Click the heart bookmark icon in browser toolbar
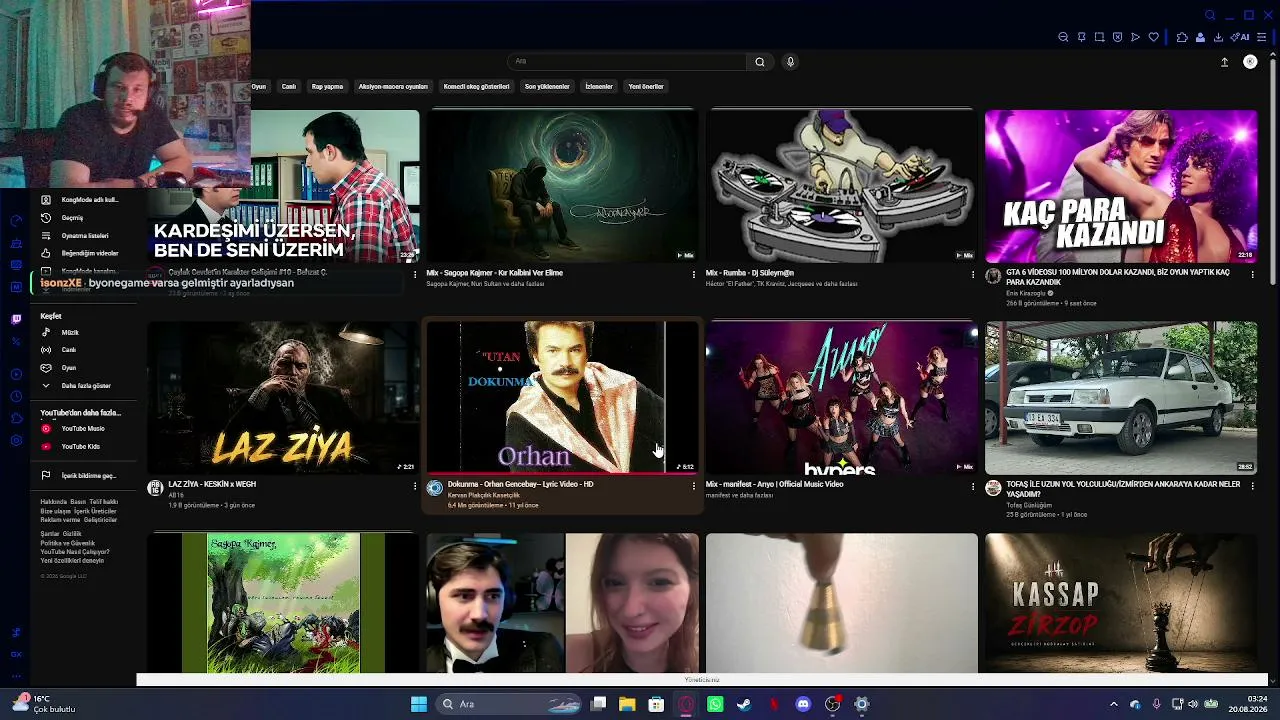This screenshot has width=1280, height=720. [1153, 37]
